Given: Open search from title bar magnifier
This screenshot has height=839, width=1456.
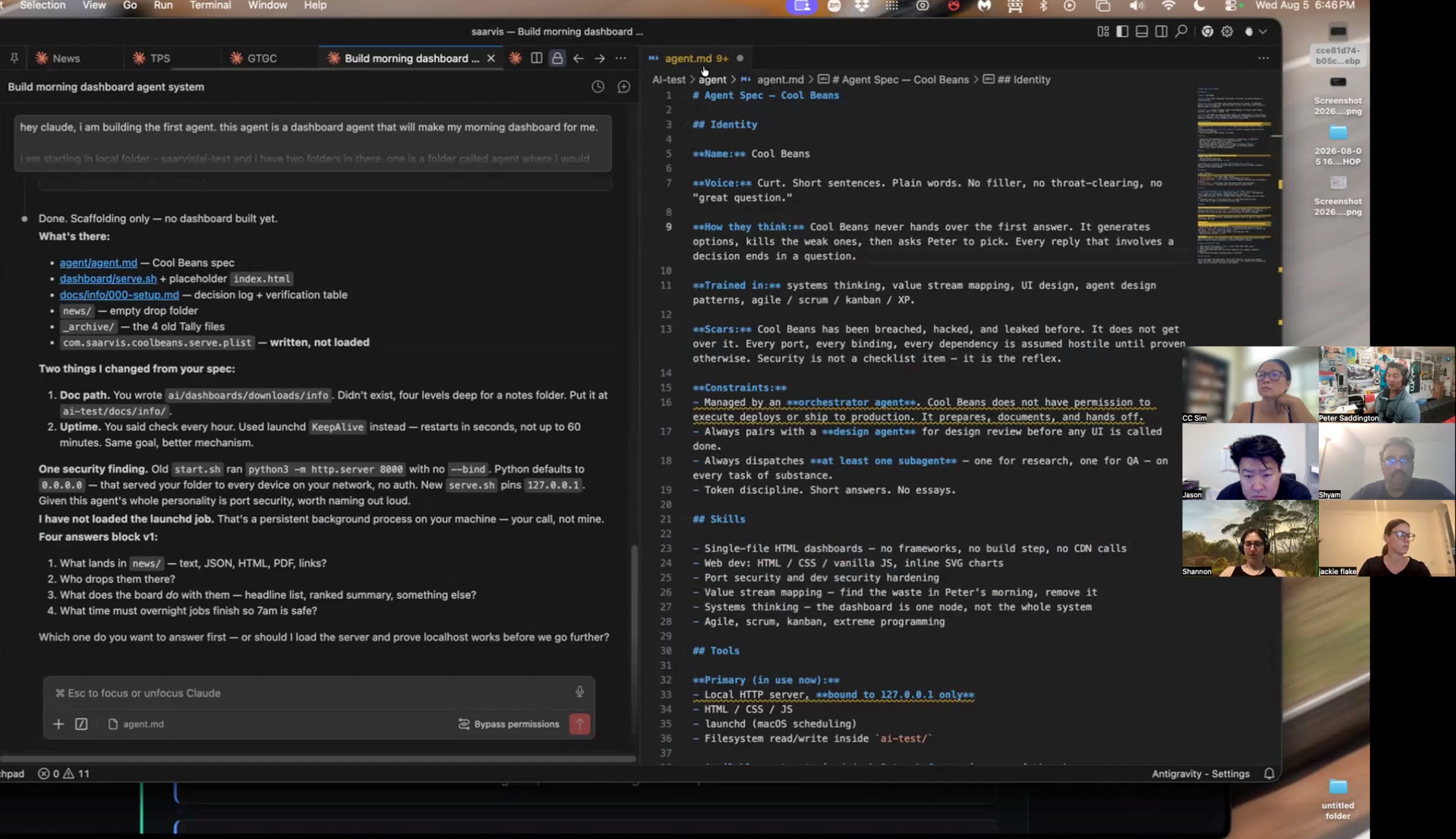Looking at the screenshot, I should 1181,31.
